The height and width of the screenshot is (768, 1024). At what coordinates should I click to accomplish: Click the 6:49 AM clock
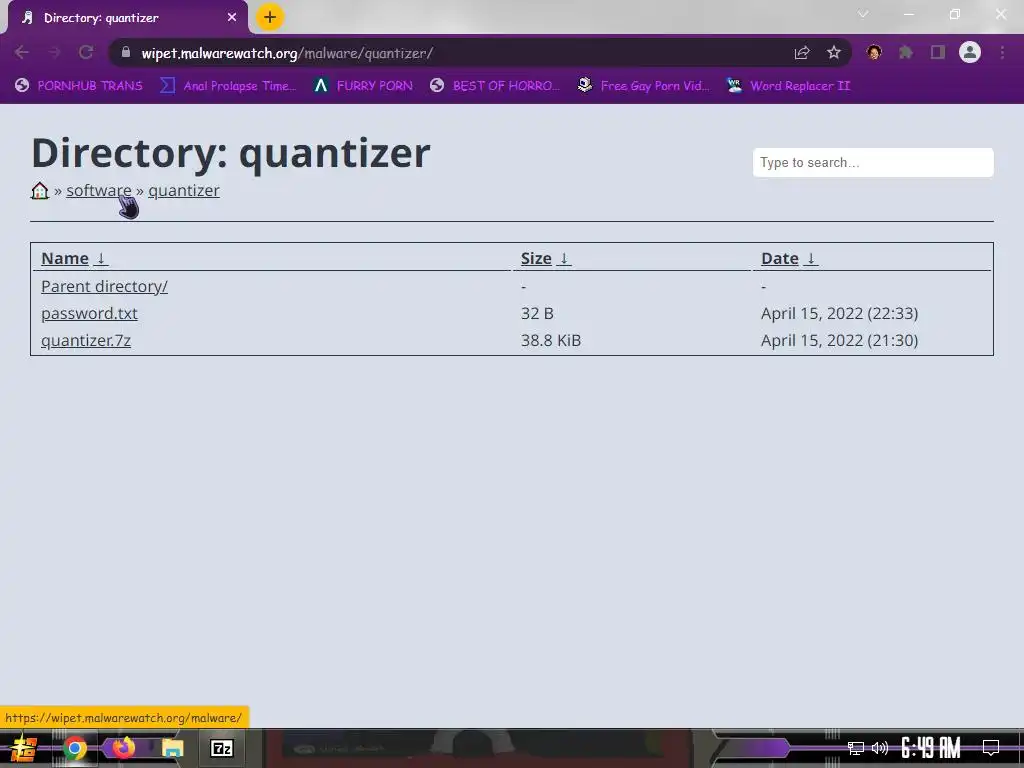(931, 748)
